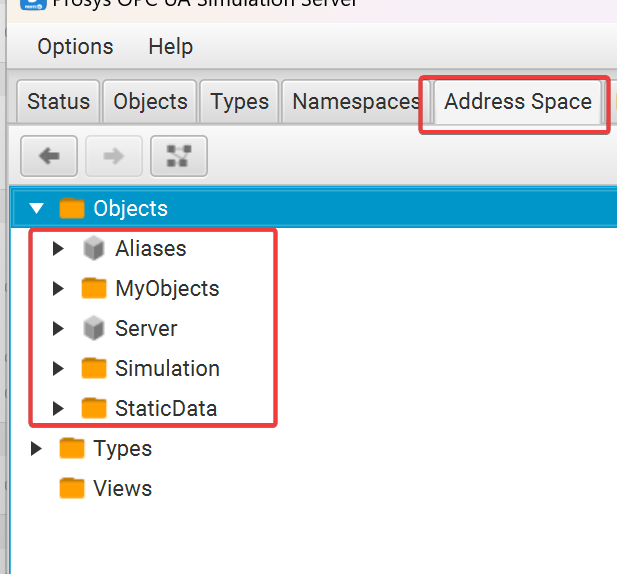Select the Address Space tab
617x574 pixels.
[518, 101]
